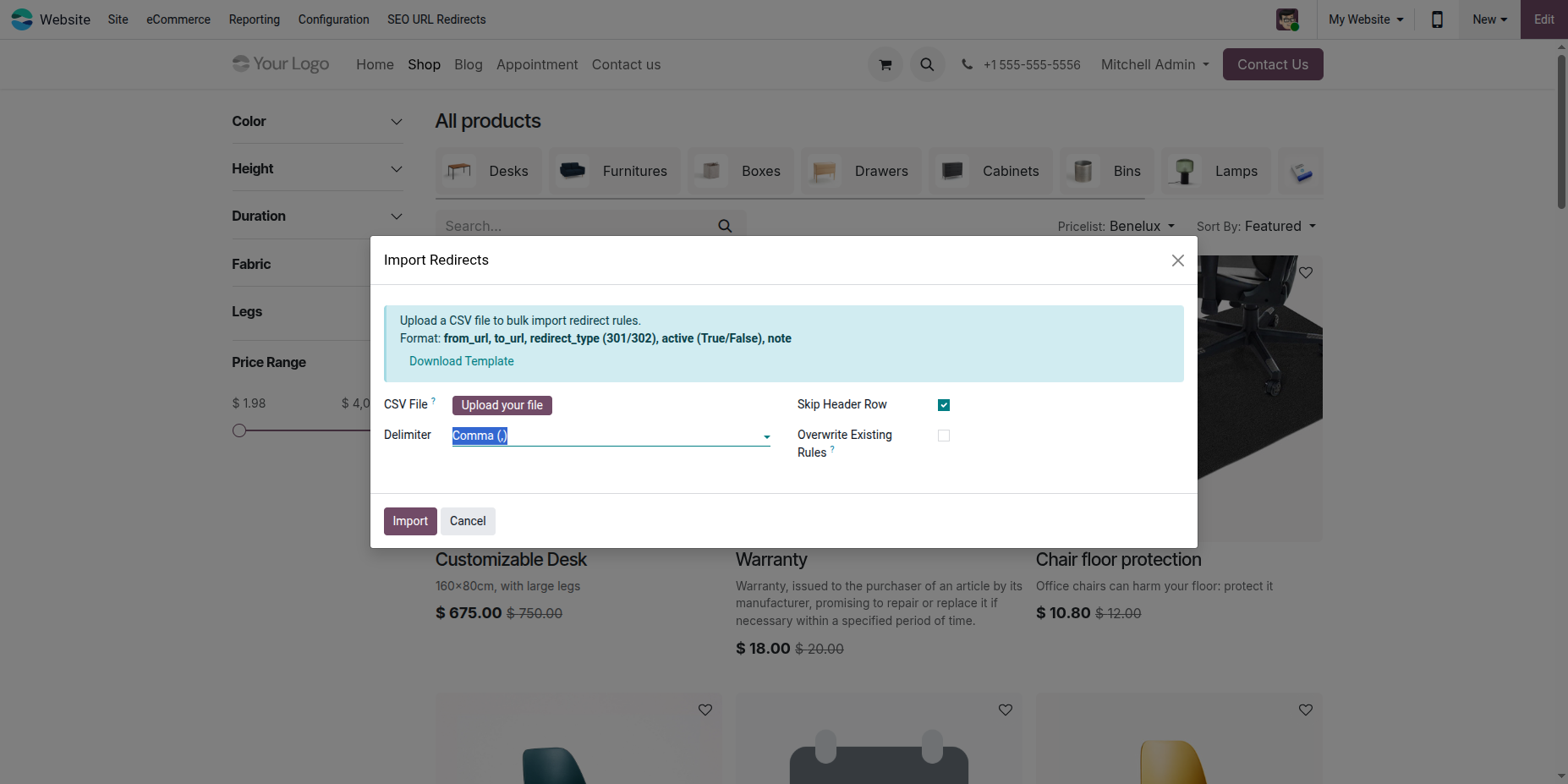This screenshot has height=784, width=1568.
Task: Select the Furnitures category
Action: tap(615, 171)
